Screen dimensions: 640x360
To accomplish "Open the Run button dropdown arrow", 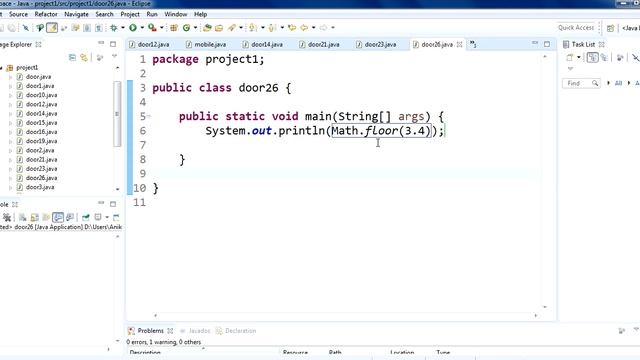I will pyautogui.click(x=142, y=28).
